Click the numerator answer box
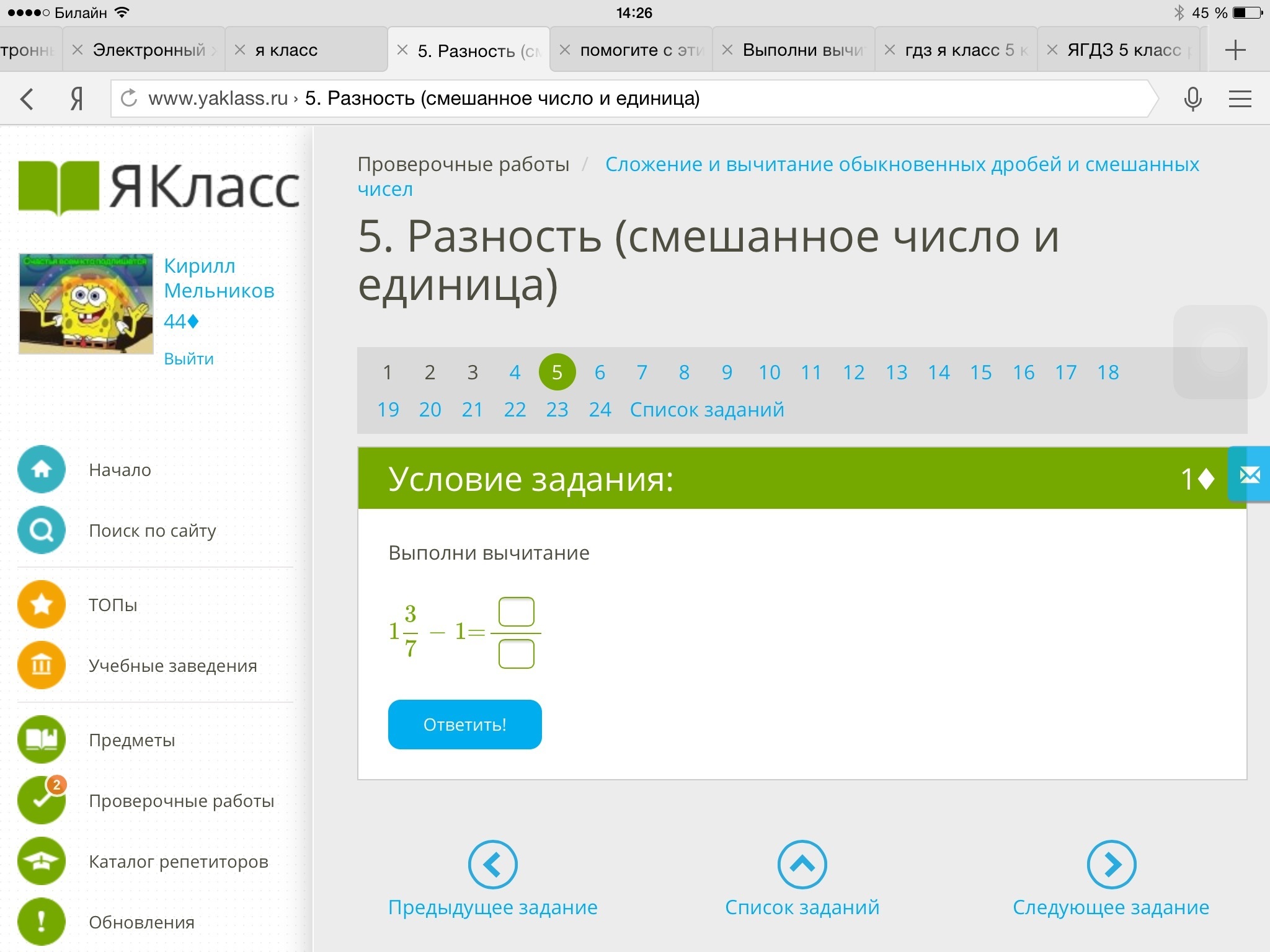This screenshot has height=952, width=1270. point(516,612)
